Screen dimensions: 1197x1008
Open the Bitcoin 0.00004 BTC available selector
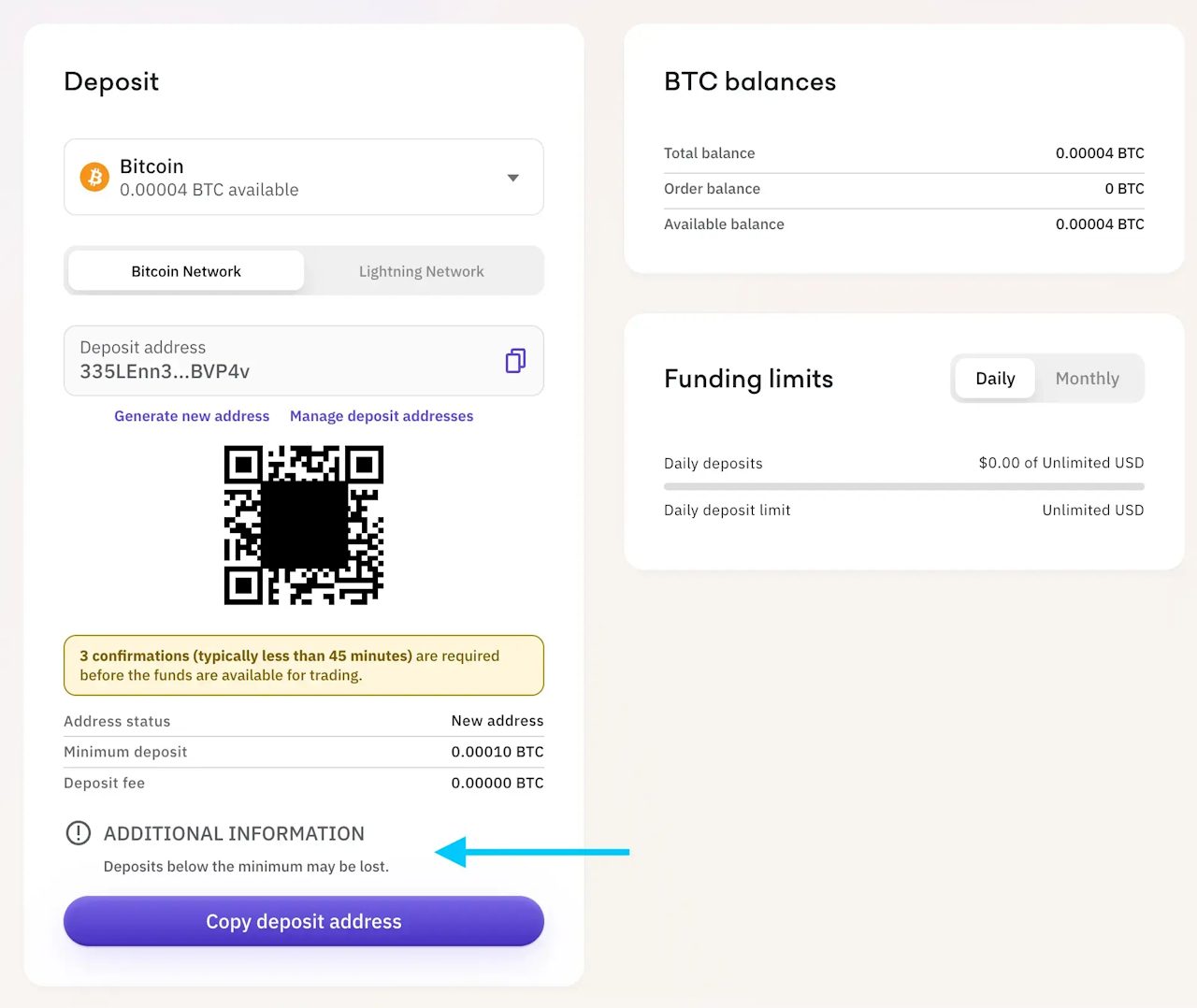coord(281,178)
